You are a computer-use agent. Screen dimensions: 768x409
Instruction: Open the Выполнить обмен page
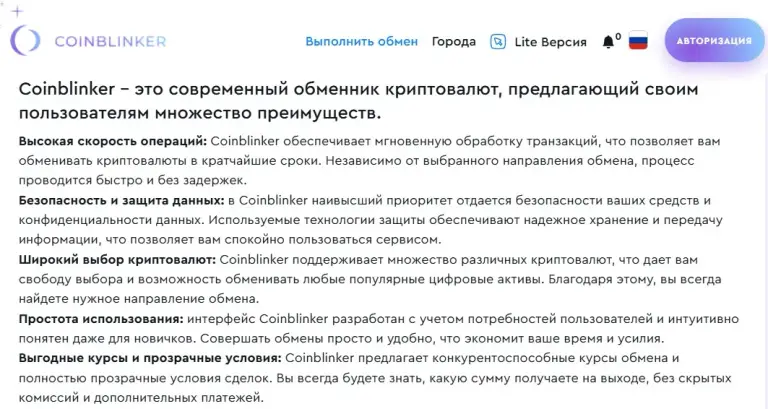361,42
